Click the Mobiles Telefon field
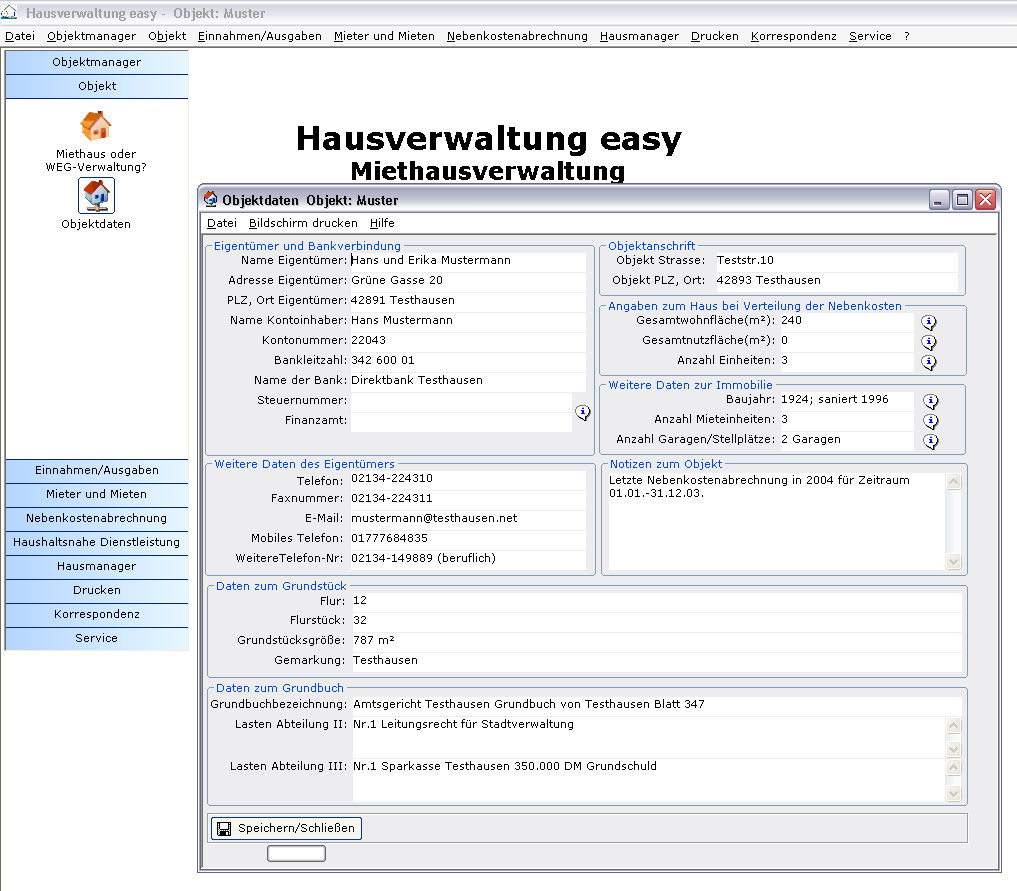 coord(468,539)
